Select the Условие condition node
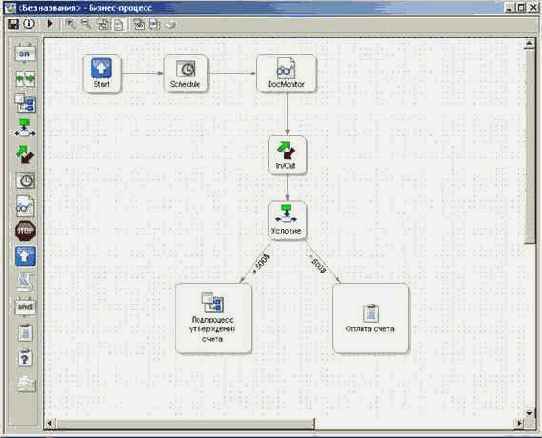The width and height of the screenshot is (542, 438). (x=287, y=220)
